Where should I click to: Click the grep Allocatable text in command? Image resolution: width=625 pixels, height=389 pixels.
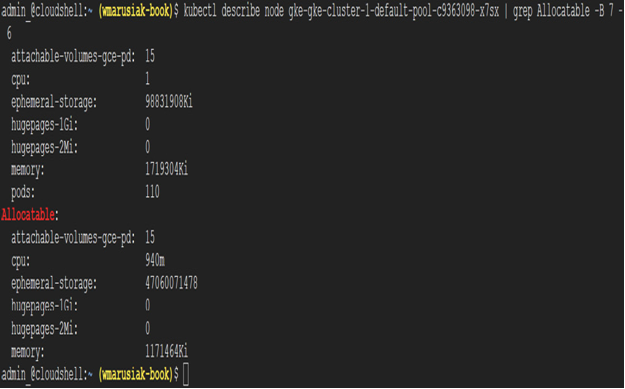pos(551,11)
